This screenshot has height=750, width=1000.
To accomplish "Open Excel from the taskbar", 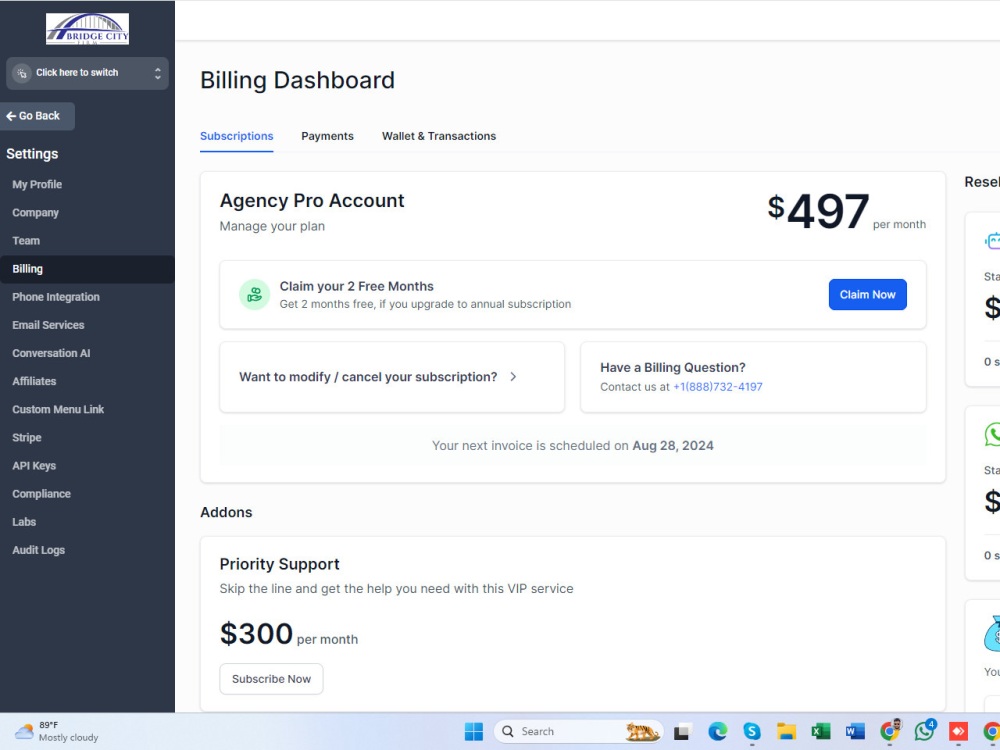I will click(x=821, y=732).
